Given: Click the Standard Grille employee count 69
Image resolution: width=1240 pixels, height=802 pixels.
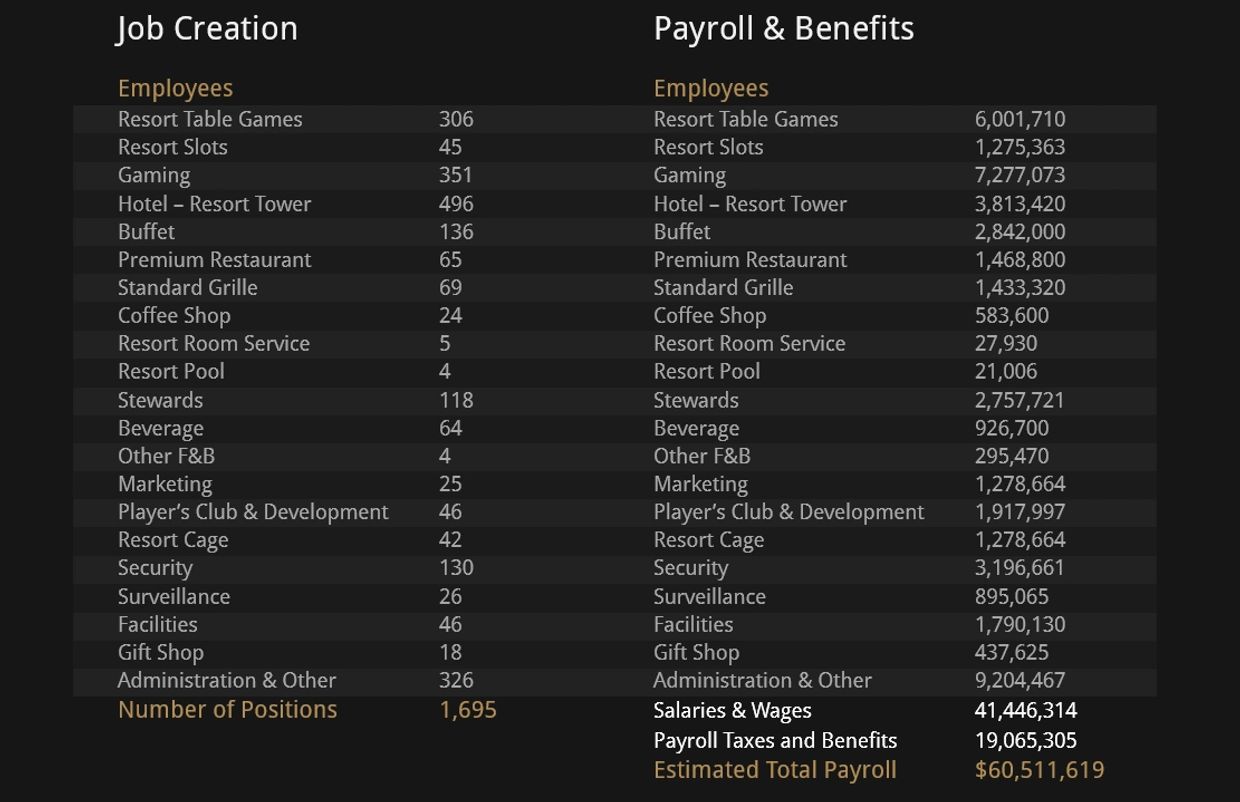Looking at the screenshot, I should pyautogui.click(x=450, y=288).
